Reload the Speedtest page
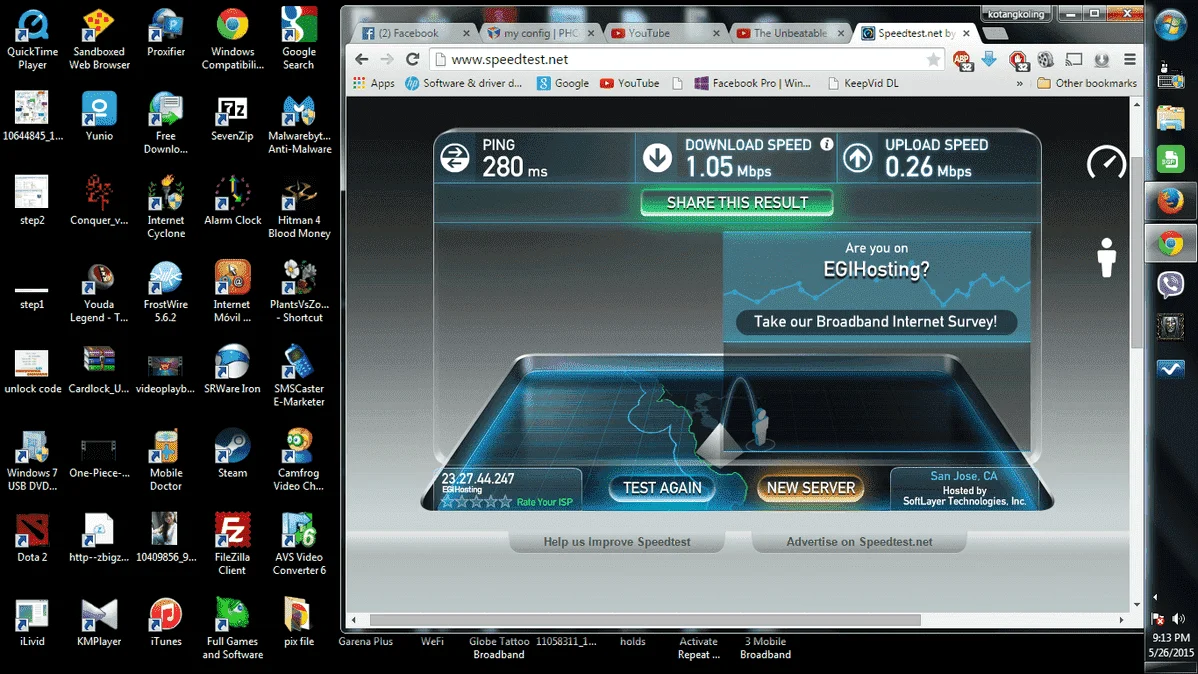1198x674 pixels. pos(413,59)
